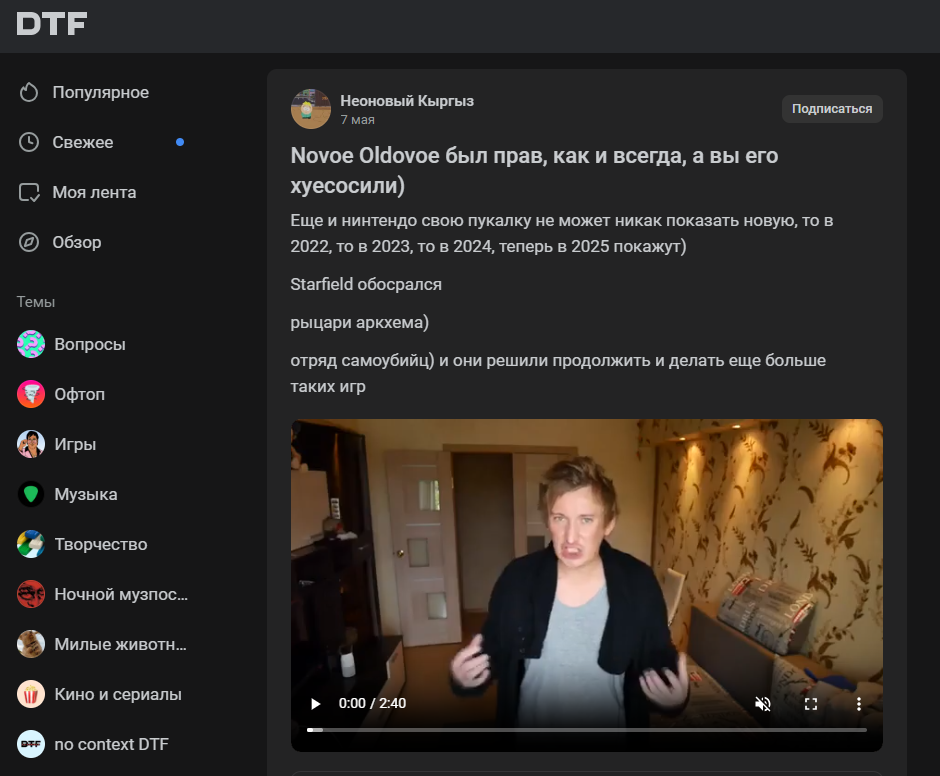940x776 pixels.
Task: Open the Вопросы topic
Action: pyautogui.click(x=90, y=344)
